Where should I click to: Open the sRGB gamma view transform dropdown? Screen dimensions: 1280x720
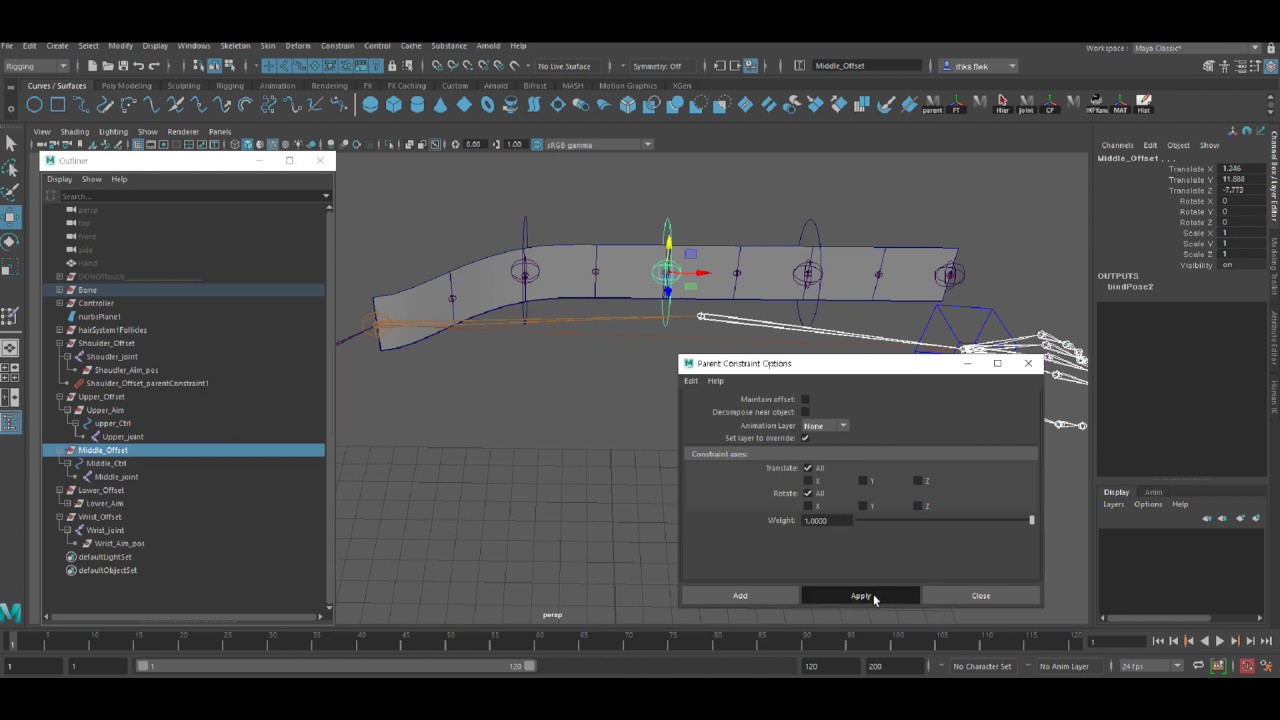click(x=599, y=145)
